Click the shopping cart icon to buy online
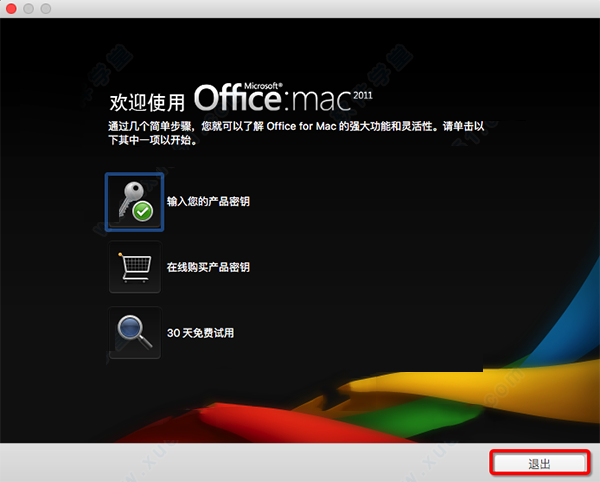Viewport: 600px width, 482px height. pyautogui.click(x=135, y=267)
